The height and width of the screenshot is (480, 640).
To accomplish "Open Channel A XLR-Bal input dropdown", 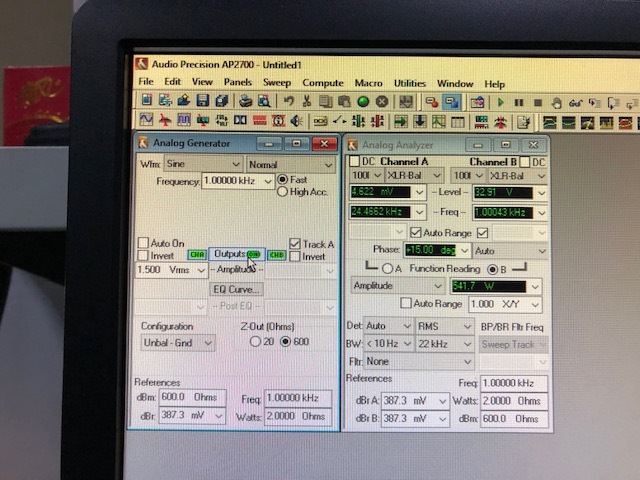I will coord(414,176).
